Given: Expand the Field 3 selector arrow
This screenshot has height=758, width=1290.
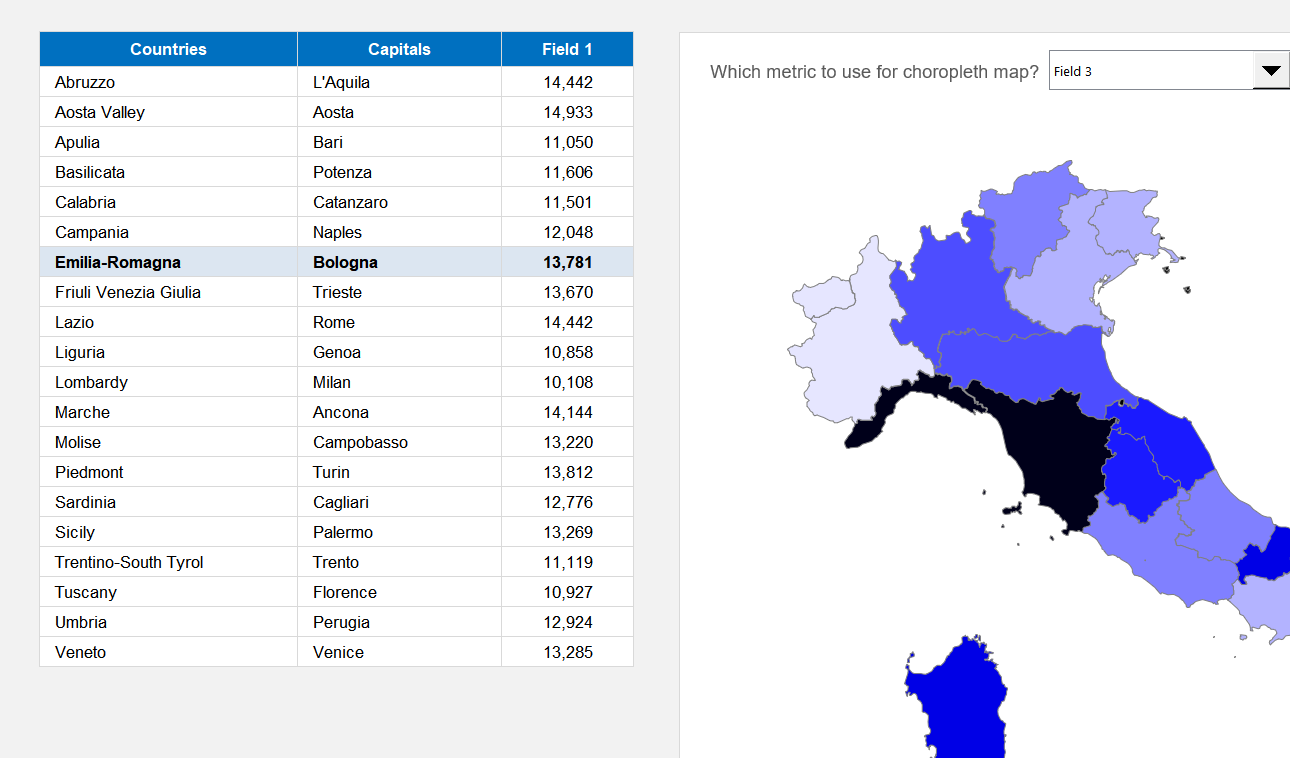Looking at the screenshot, I should click(x=1271, y=69).
